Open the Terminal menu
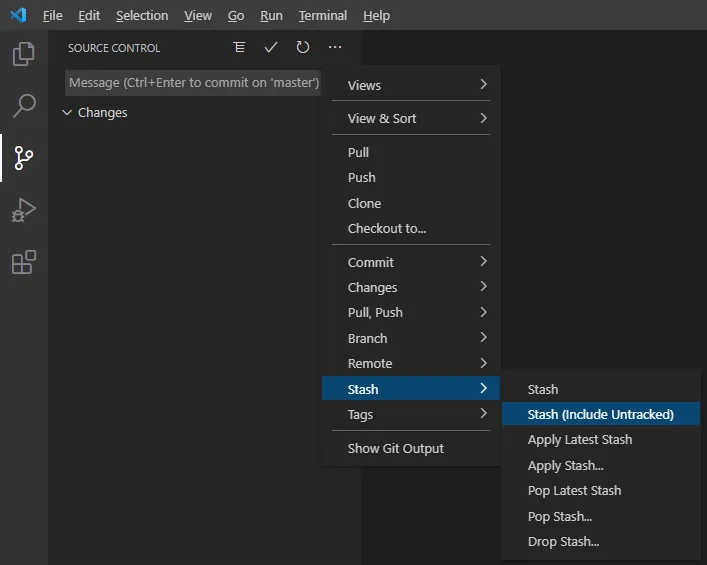Screen dimensions: 707x565 click(323, 16)
